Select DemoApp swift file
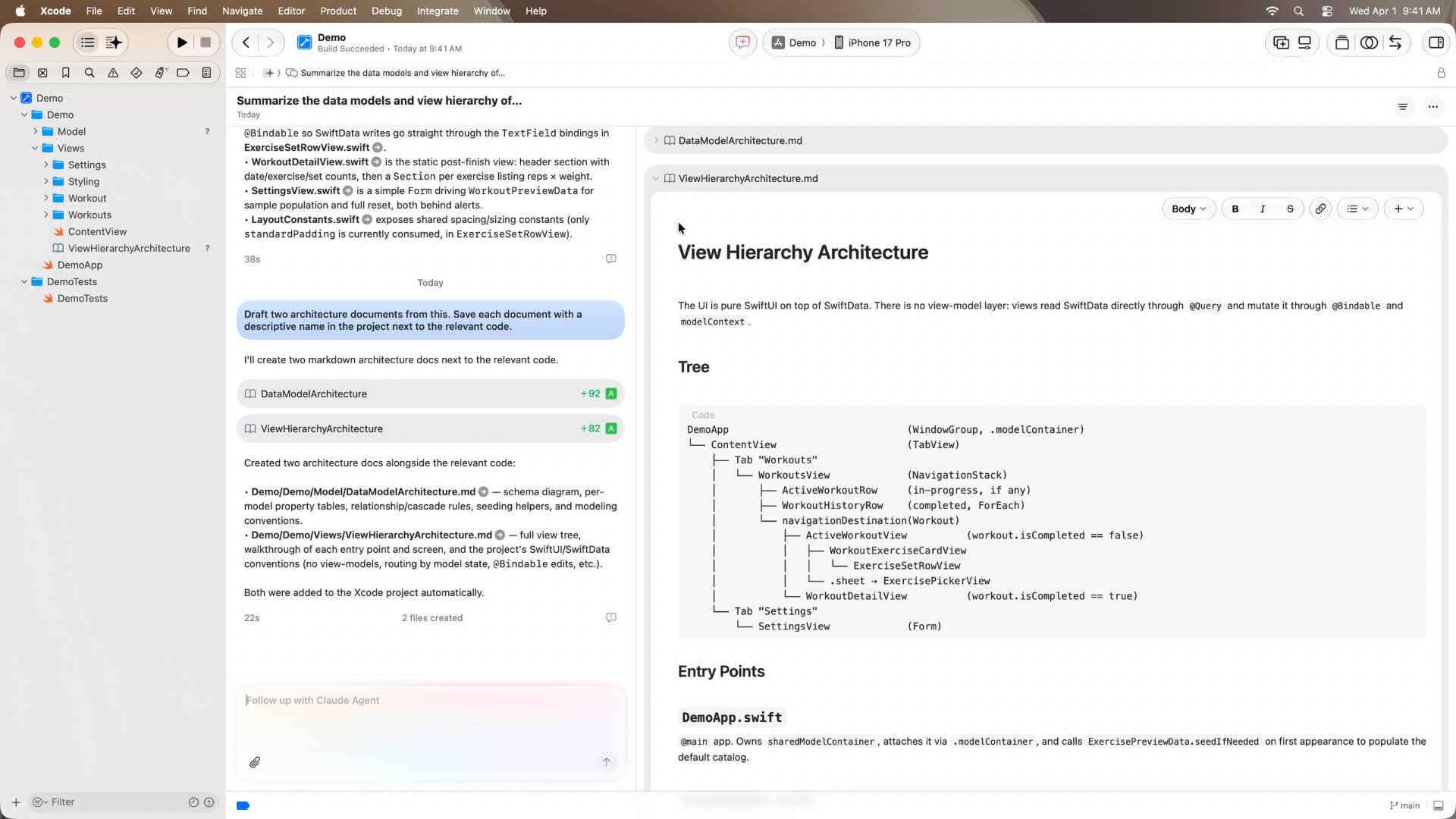1456x819 pixels. [x=80, y=265]
